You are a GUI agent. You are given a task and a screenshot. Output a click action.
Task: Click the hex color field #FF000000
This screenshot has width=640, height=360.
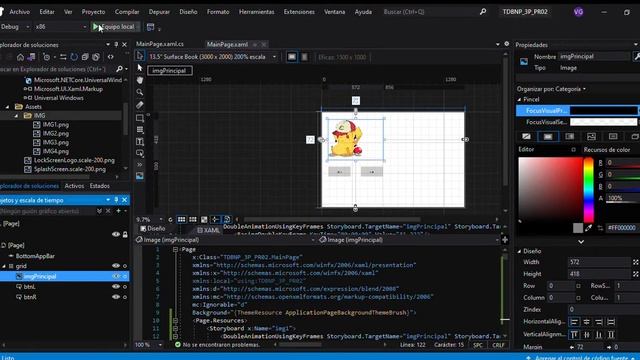[622, 228]
